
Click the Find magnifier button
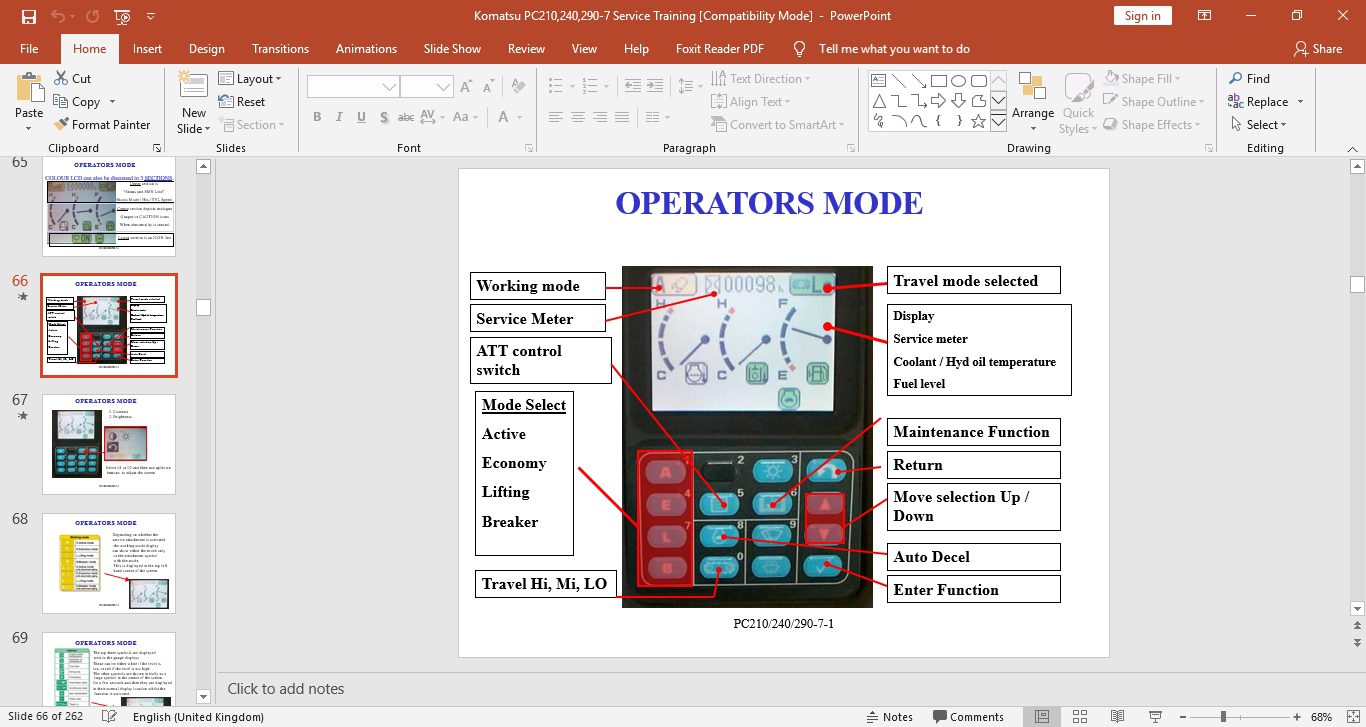point(1249,78)
